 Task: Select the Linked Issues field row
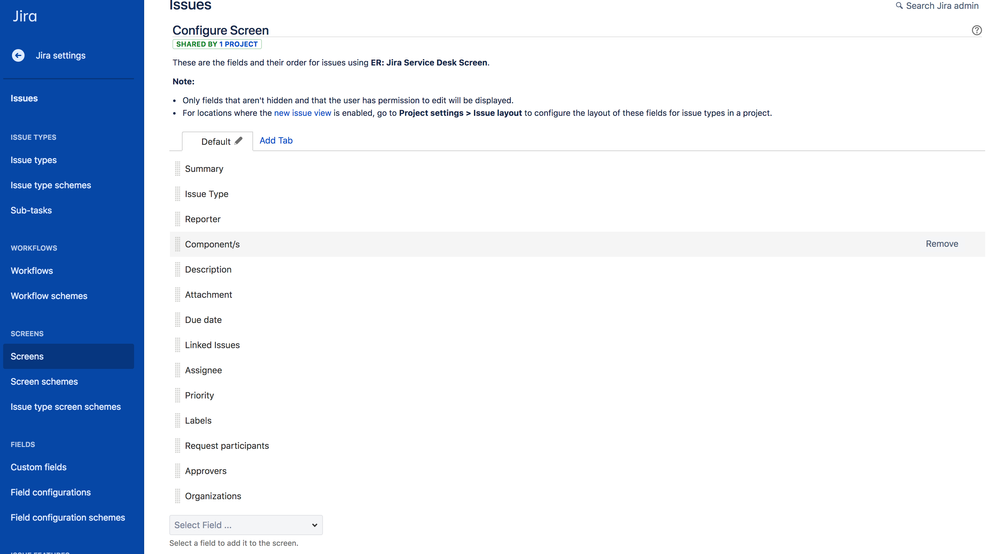pyautogui.click(x=577, y=344)
